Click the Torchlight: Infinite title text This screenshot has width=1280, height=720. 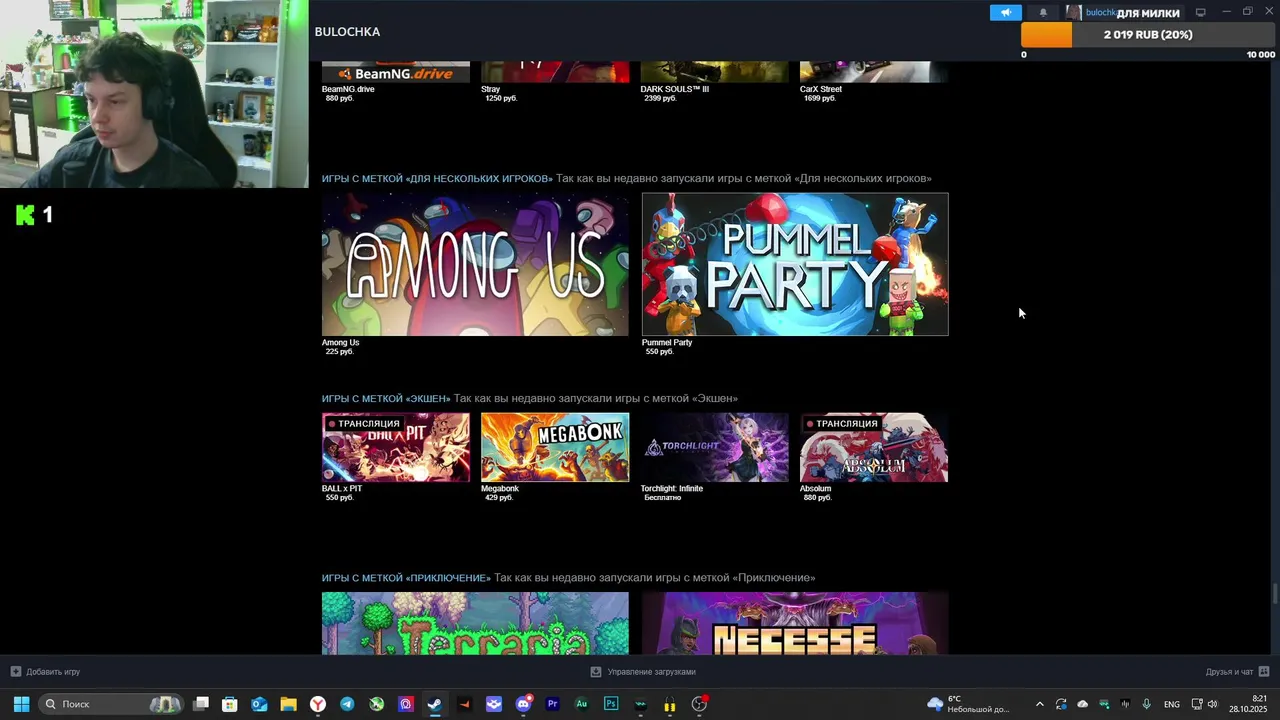coord(672,489)
